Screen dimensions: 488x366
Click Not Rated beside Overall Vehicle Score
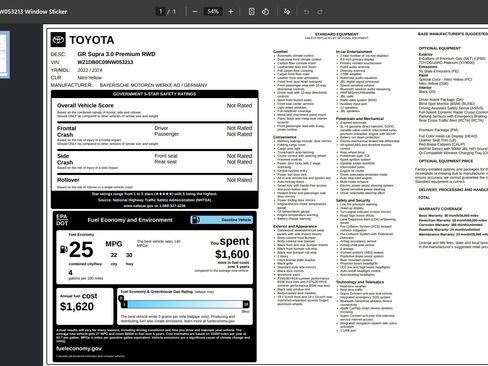(x=239, y=105)
